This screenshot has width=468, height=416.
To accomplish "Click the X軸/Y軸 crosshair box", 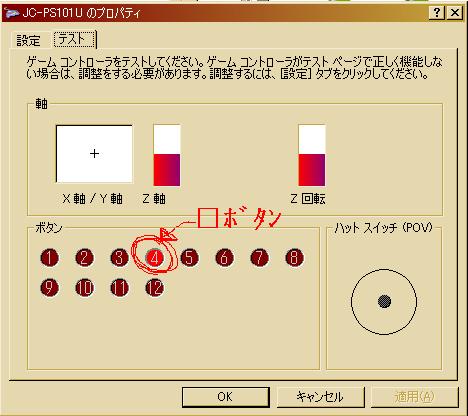I will point(94,154).
